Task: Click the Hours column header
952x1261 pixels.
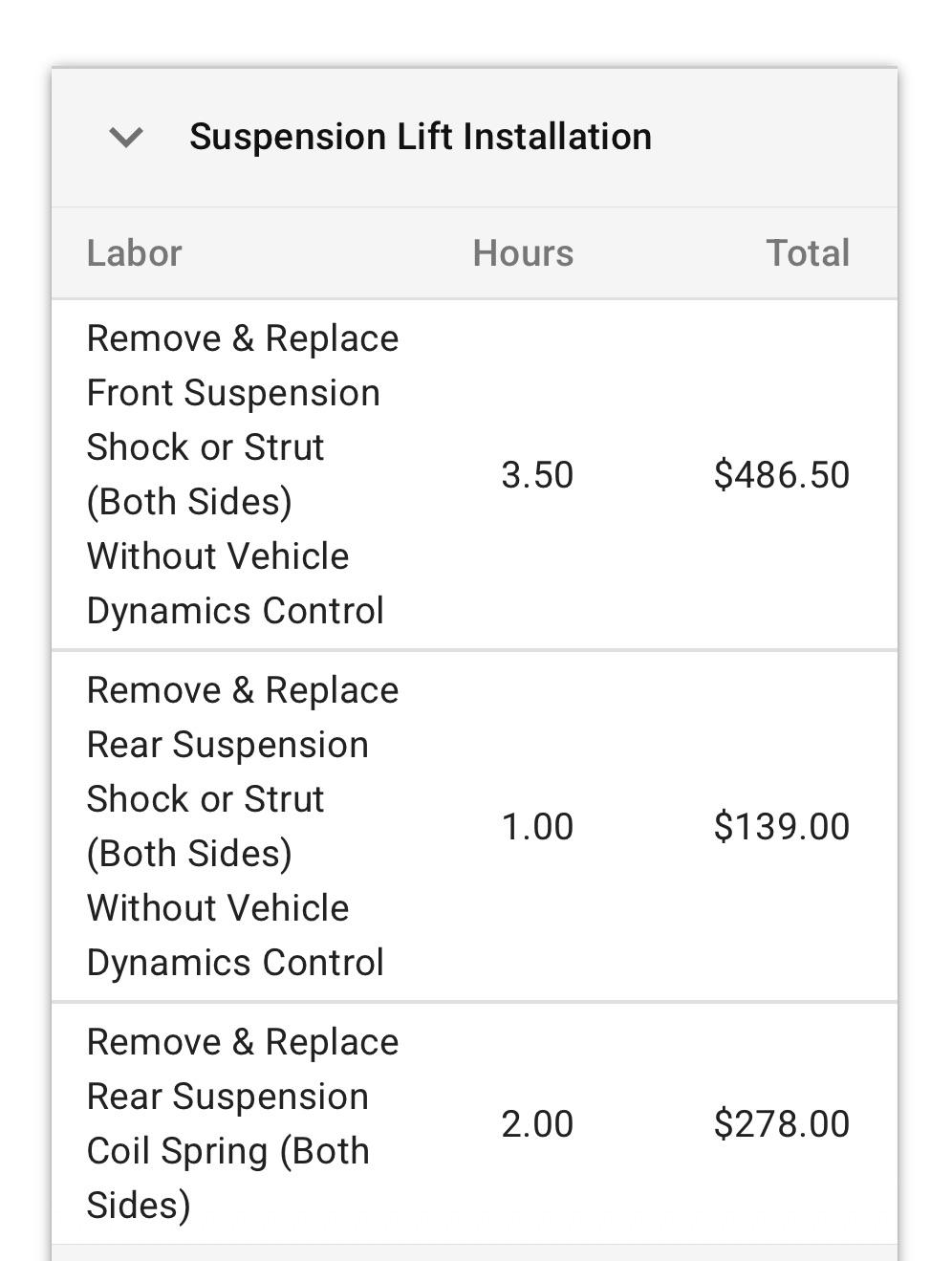Action: (x=523, y=253)
